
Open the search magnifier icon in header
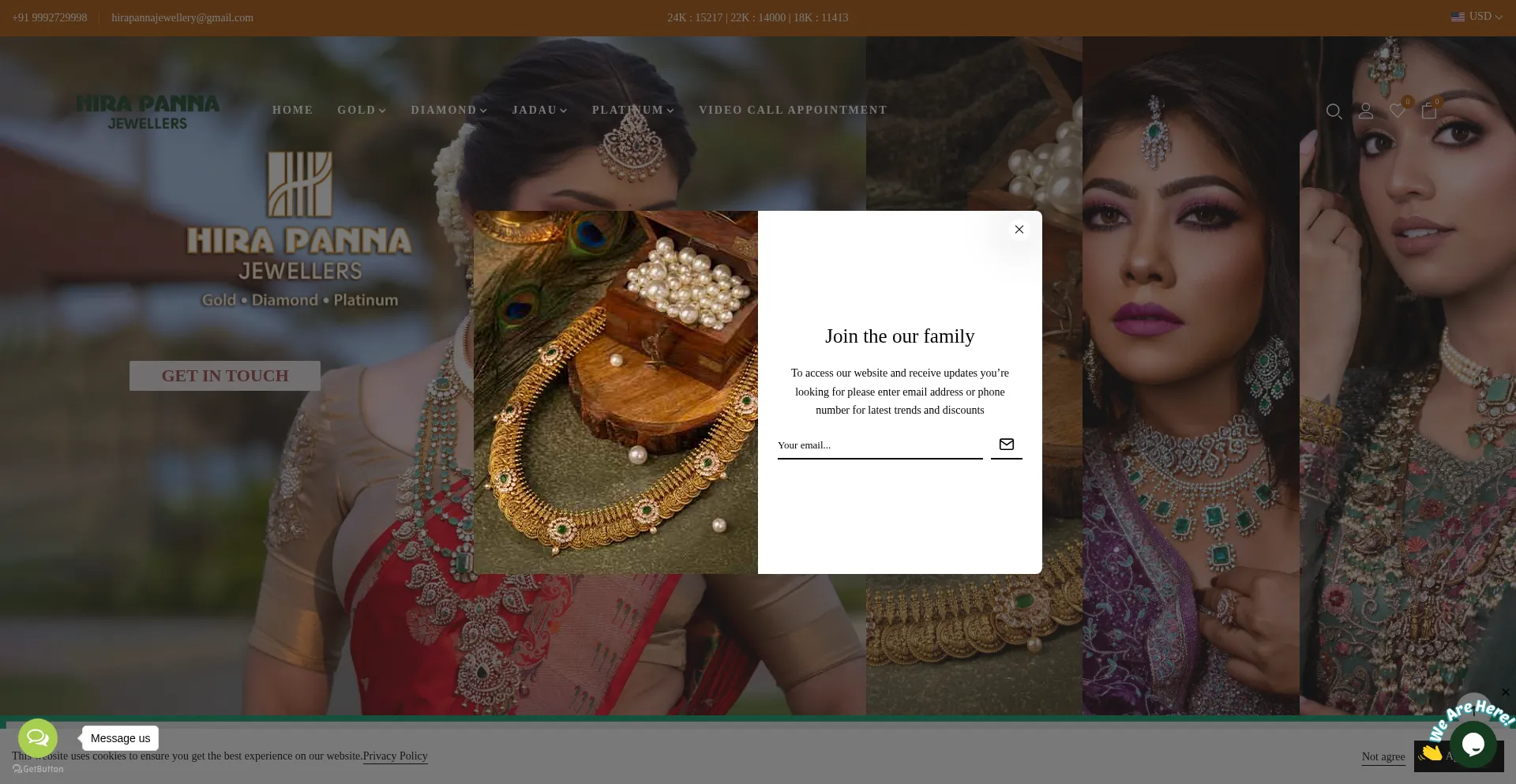click(x=1334, y=111)
